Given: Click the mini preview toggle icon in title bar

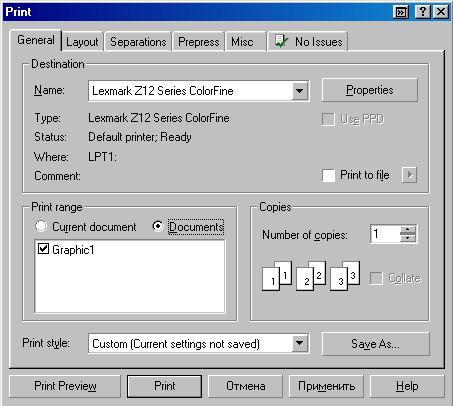Looking at the screenshot, I should (x=401, y=12).
